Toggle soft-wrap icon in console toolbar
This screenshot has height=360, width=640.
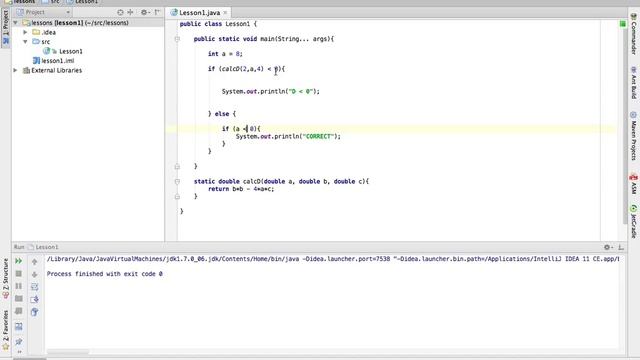[34, 287]
